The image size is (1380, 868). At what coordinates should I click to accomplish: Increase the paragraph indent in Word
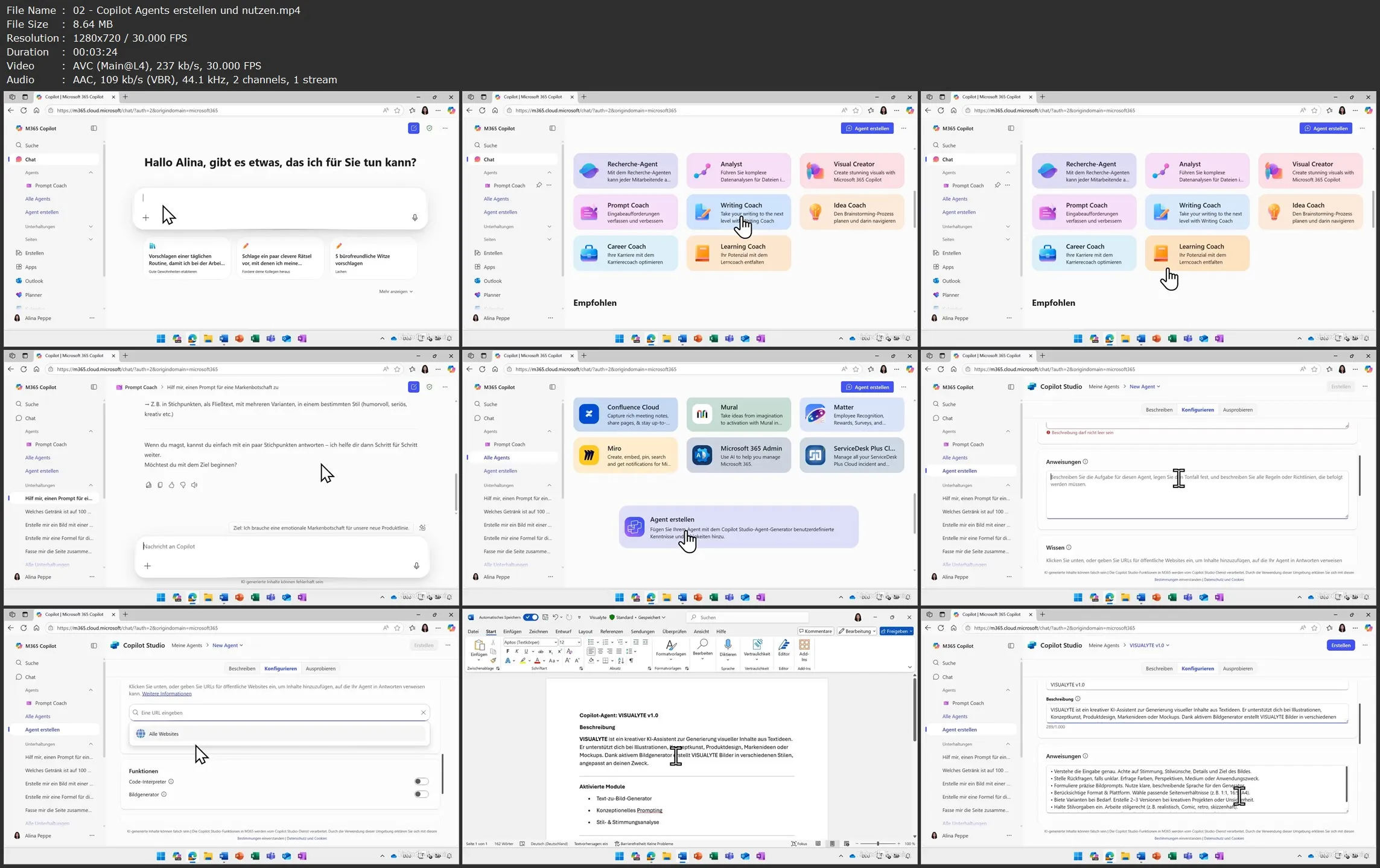(x=646, y=642)
